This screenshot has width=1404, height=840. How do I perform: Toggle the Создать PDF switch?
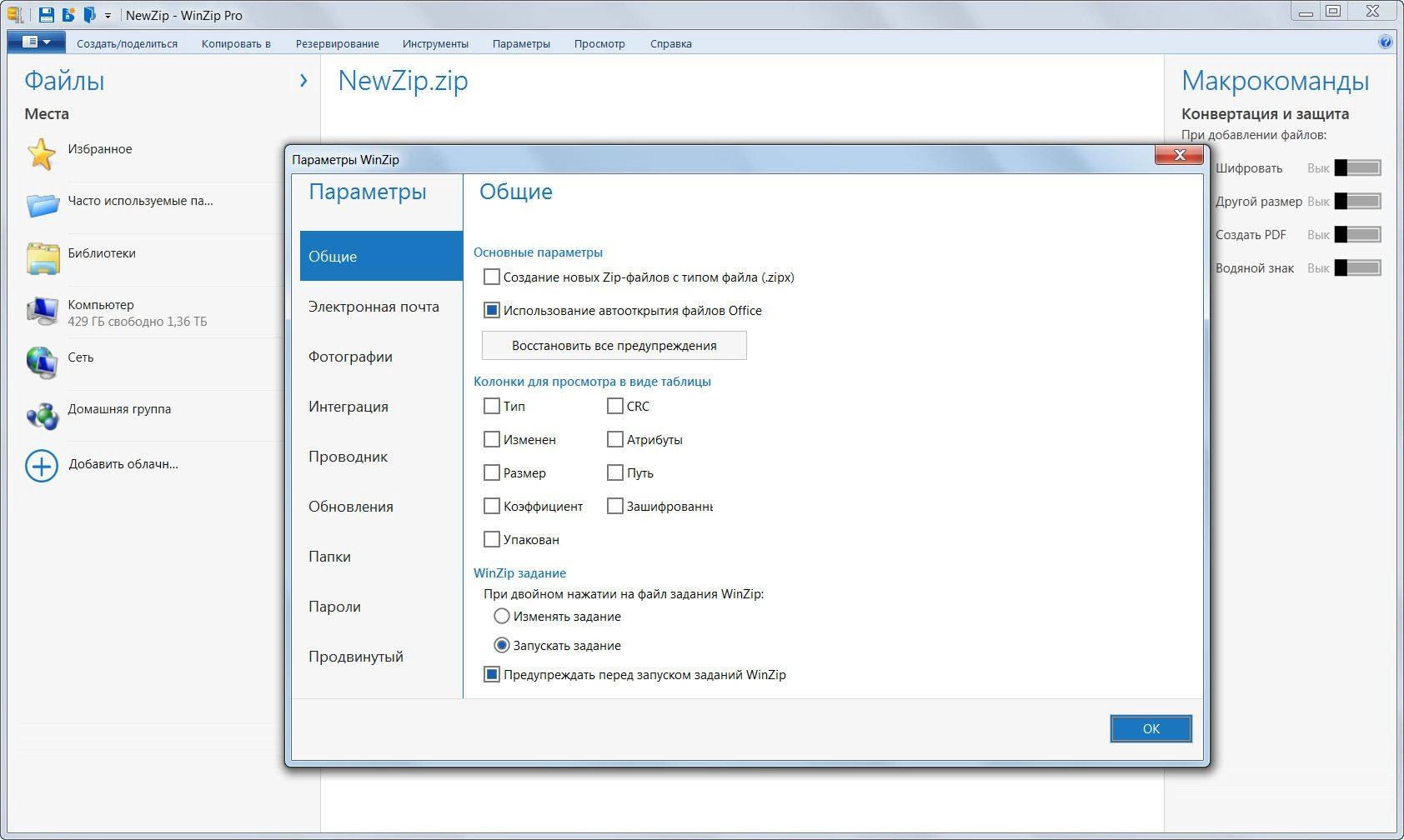(x=1358, y=234)
